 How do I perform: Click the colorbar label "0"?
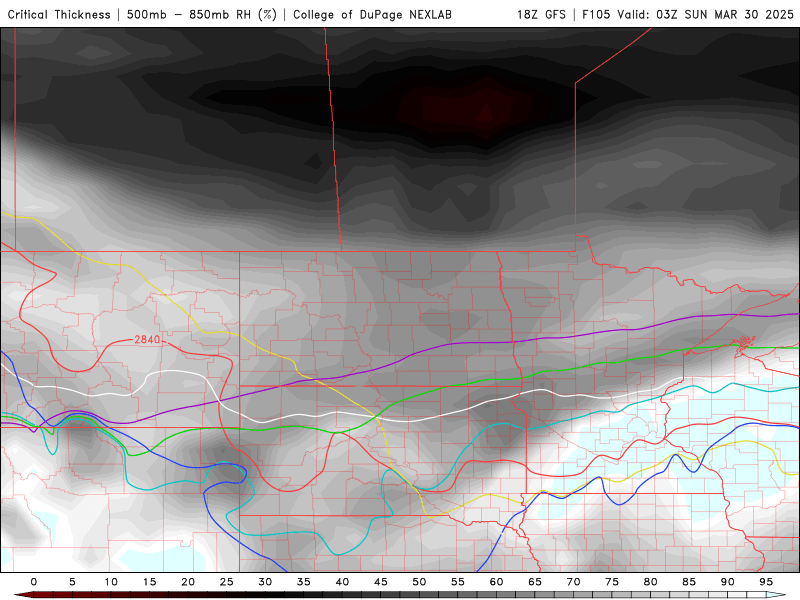tap(34, 582)
